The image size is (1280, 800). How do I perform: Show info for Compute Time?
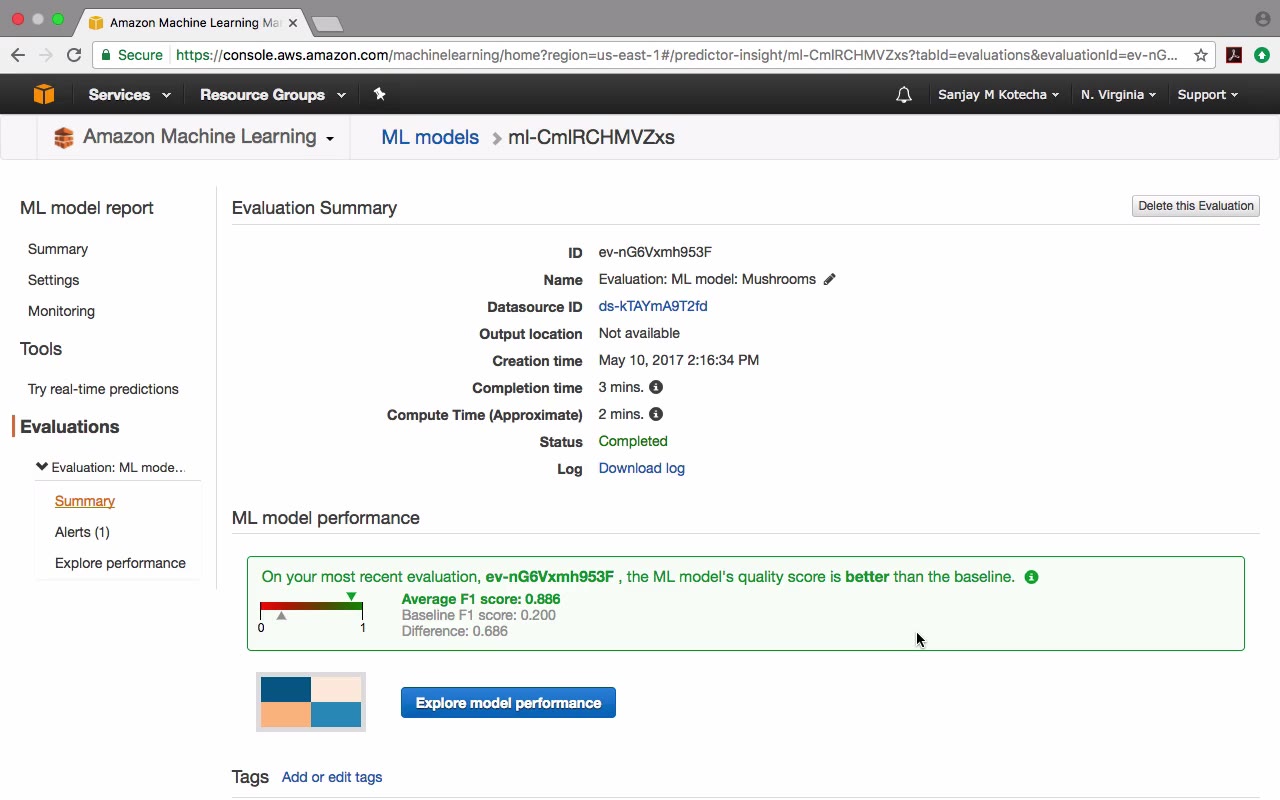tap(656, 414)
